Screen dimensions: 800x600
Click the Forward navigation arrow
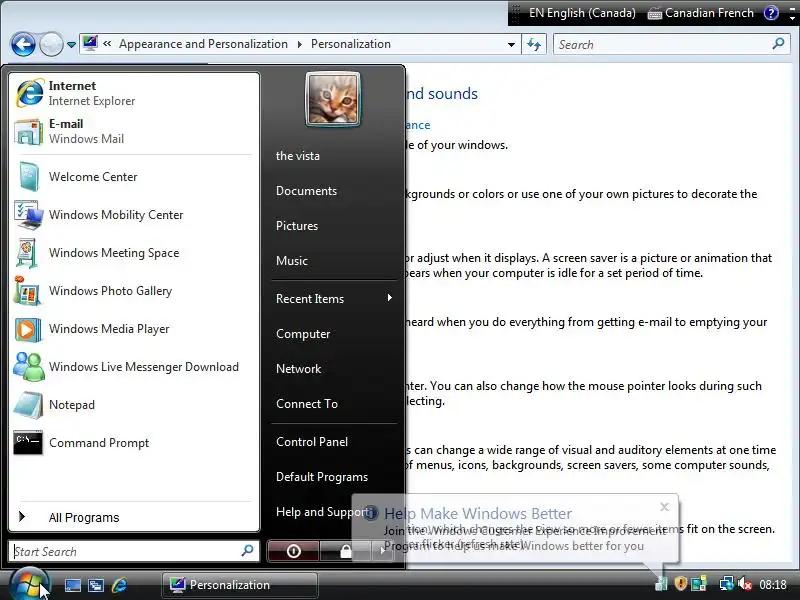(x=51, y=44)
